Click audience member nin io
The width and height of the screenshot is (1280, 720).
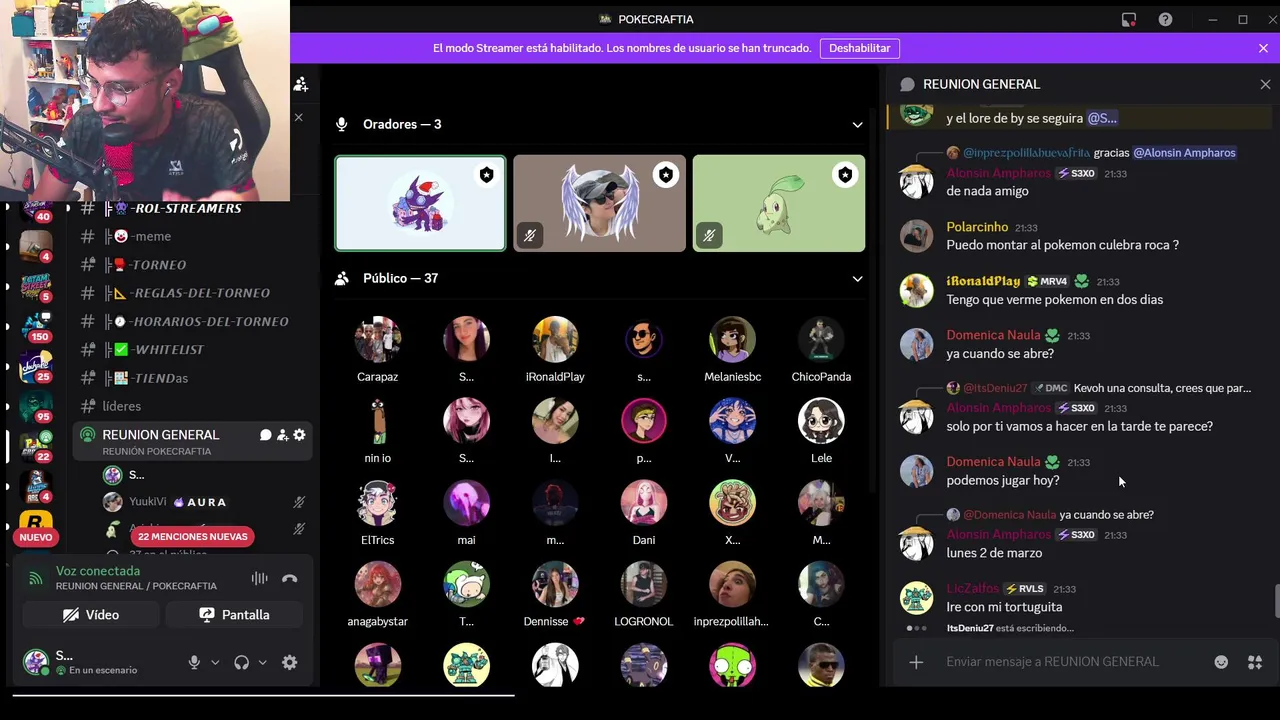378,431
